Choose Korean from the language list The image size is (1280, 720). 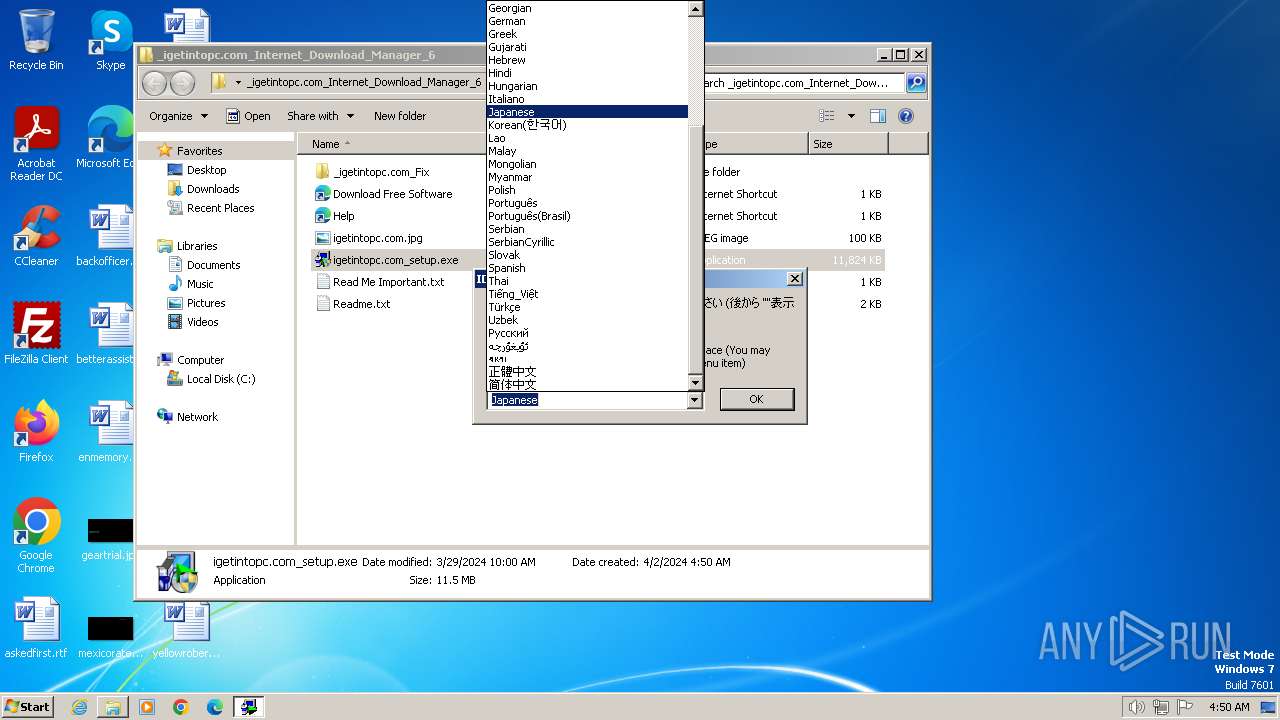[588, 125]
